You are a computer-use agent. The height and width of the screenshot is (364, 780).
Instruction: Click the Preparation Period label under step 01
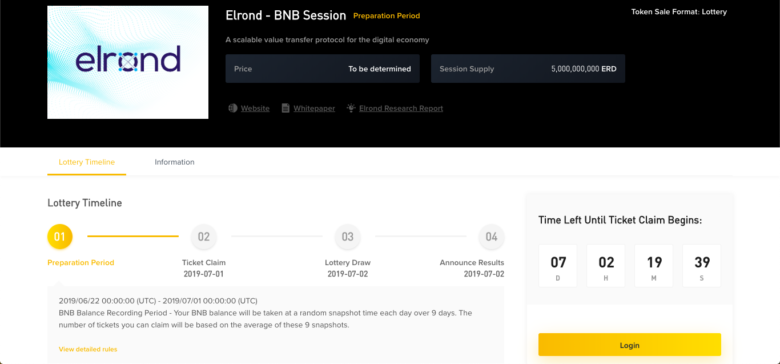coord(81,263)
